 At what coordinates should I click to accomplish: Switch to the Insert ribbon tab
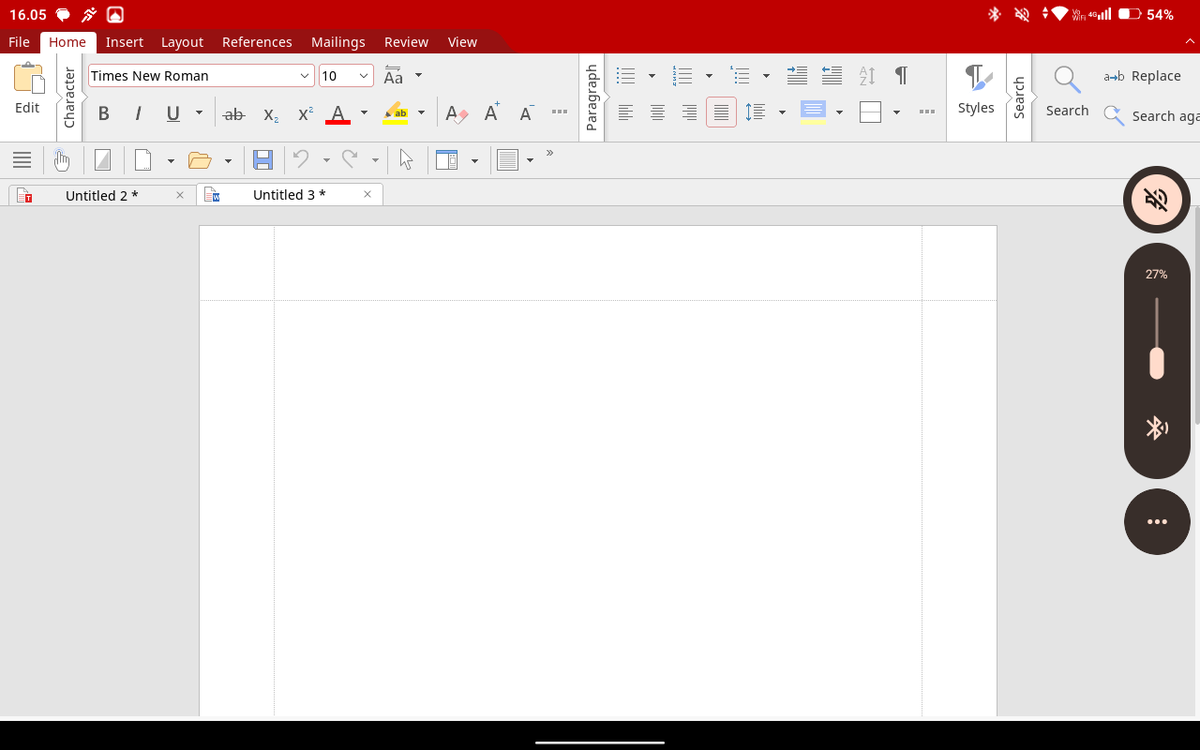[124, 42]
